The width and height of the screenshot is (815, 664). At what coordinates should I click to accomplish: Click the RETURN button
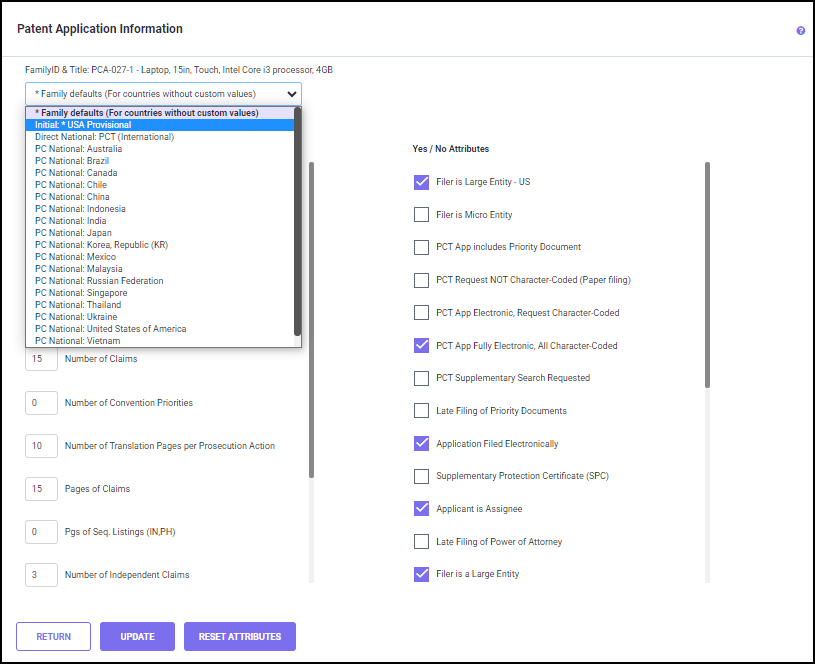(53, 636)
